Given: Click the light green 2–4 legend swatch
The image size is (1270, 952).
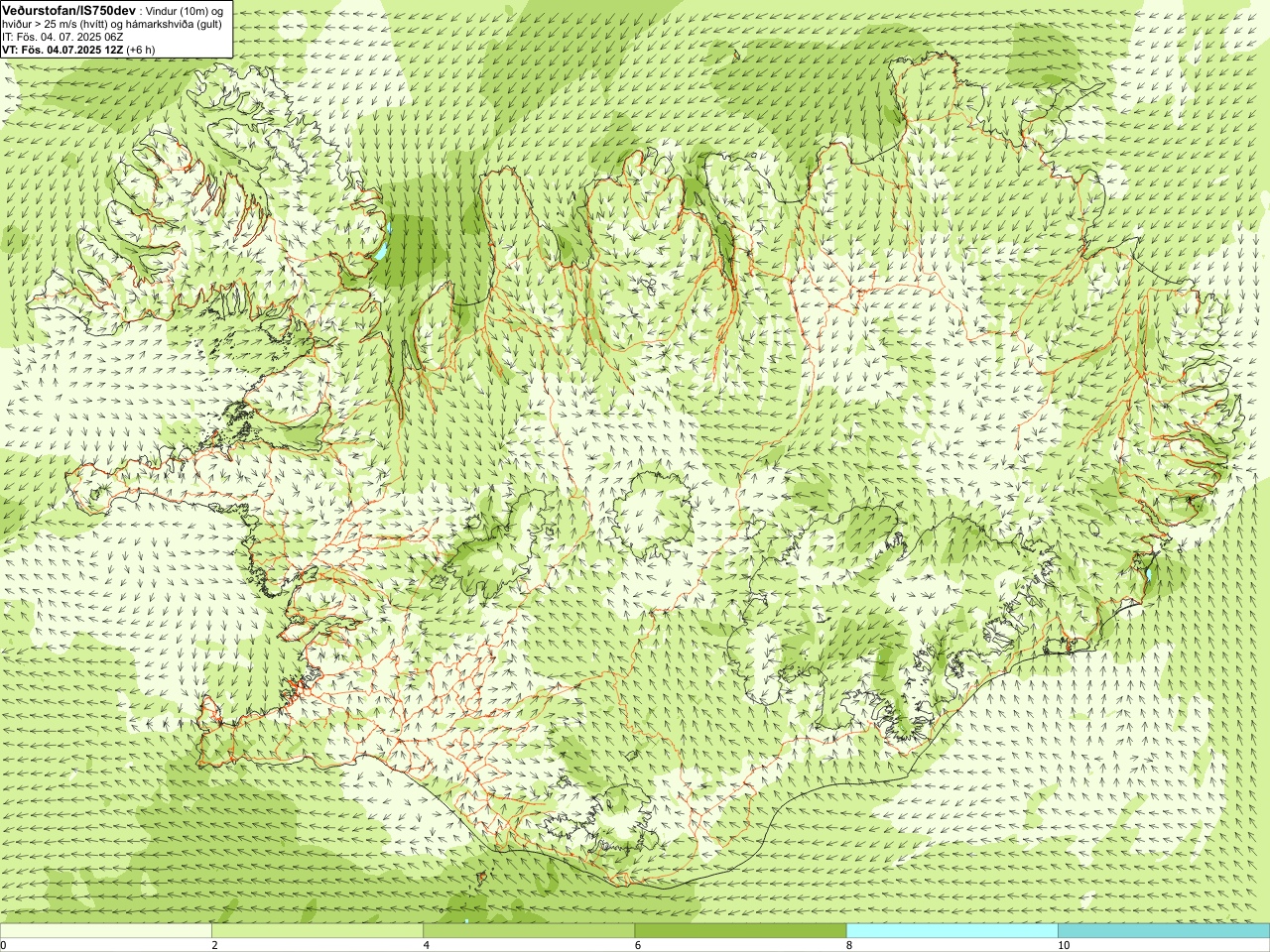Looking at the screenshot, I should point(317,931).
